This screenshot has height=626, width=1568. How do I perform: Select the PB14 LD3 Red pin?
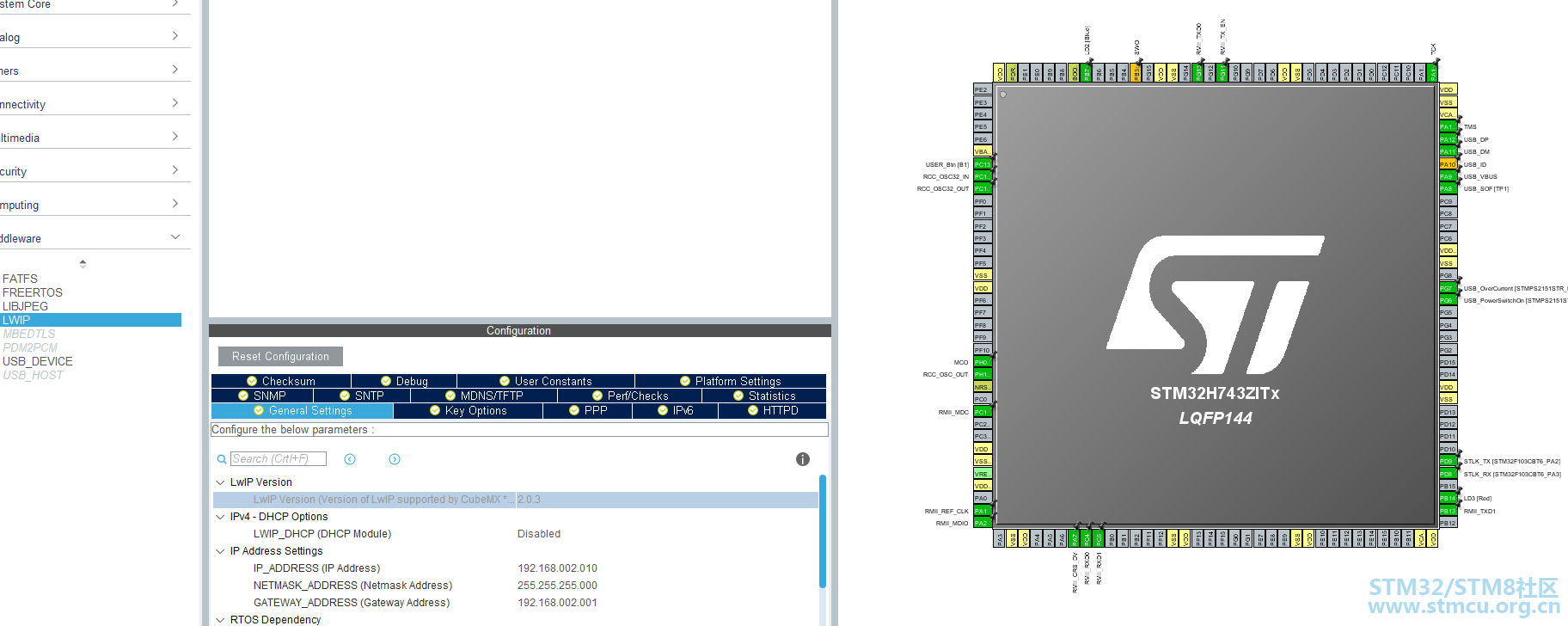click(1449, 498)
